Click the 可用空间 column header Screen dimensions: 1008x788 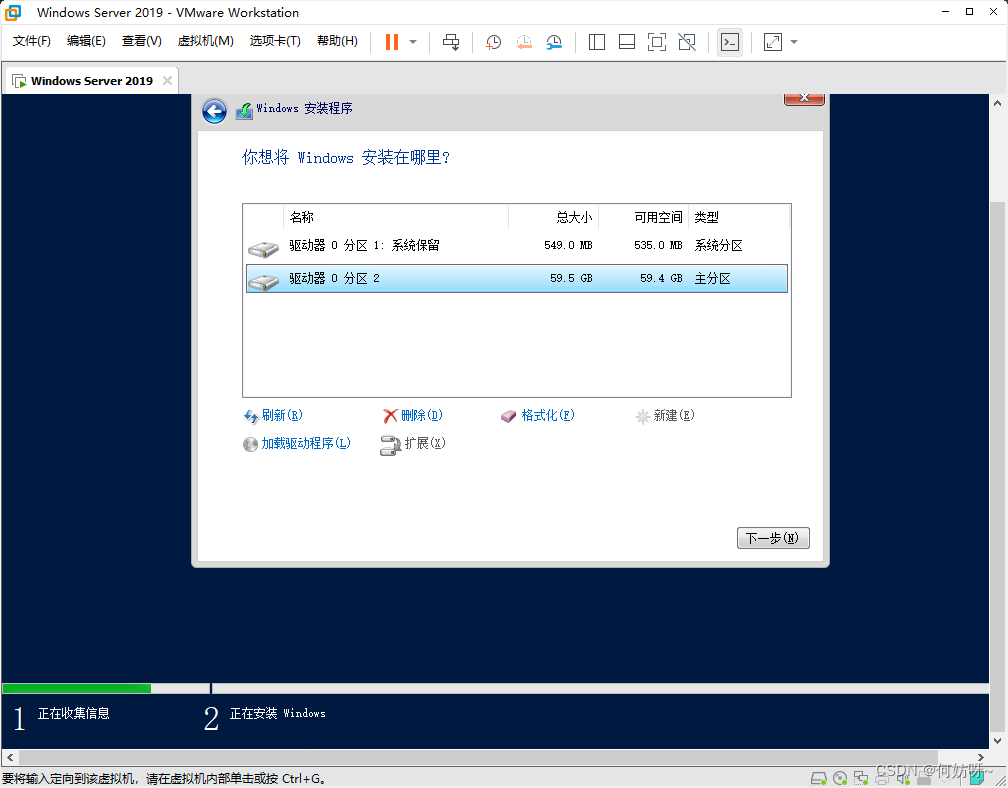pos(644,217)
